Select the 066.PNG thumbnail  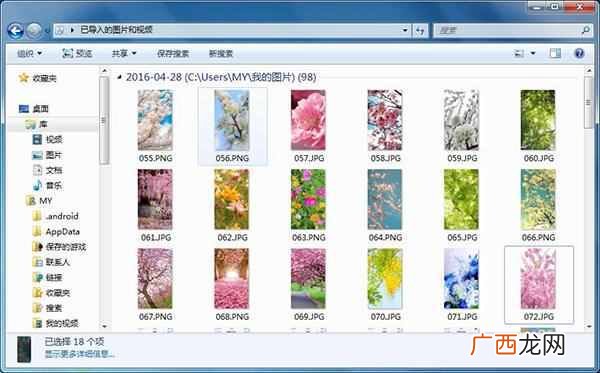click(538, 199)
